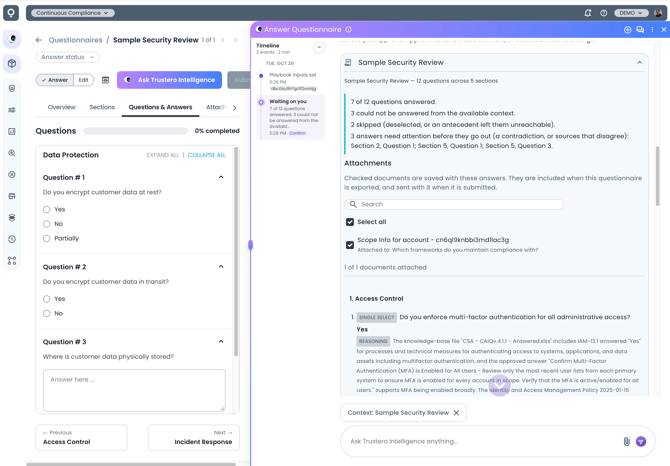Open the cube icon in left sidebar
Image resolution: width=670 pixels, height=466 pixels.
pos(12,63)
